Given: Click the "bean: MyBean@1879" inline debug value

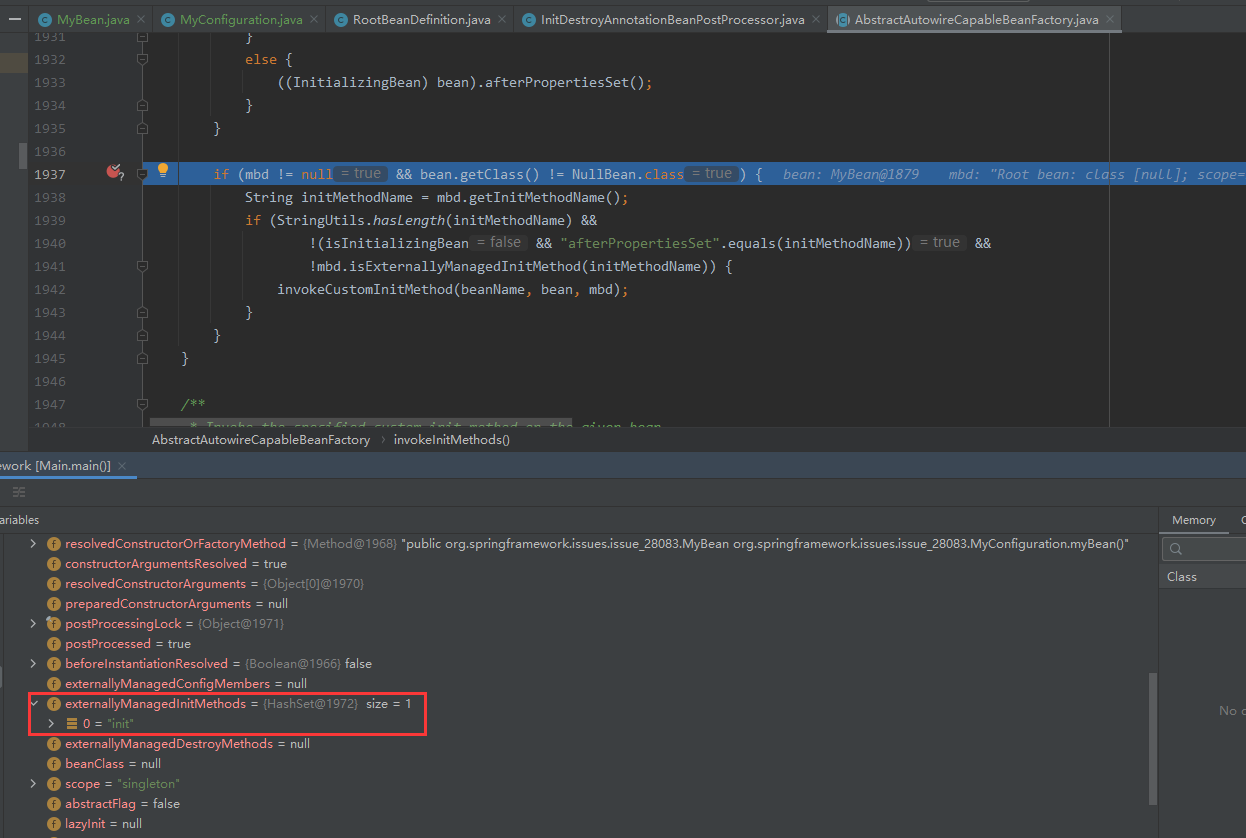Looking at the screenshot, I should (850, 174).
